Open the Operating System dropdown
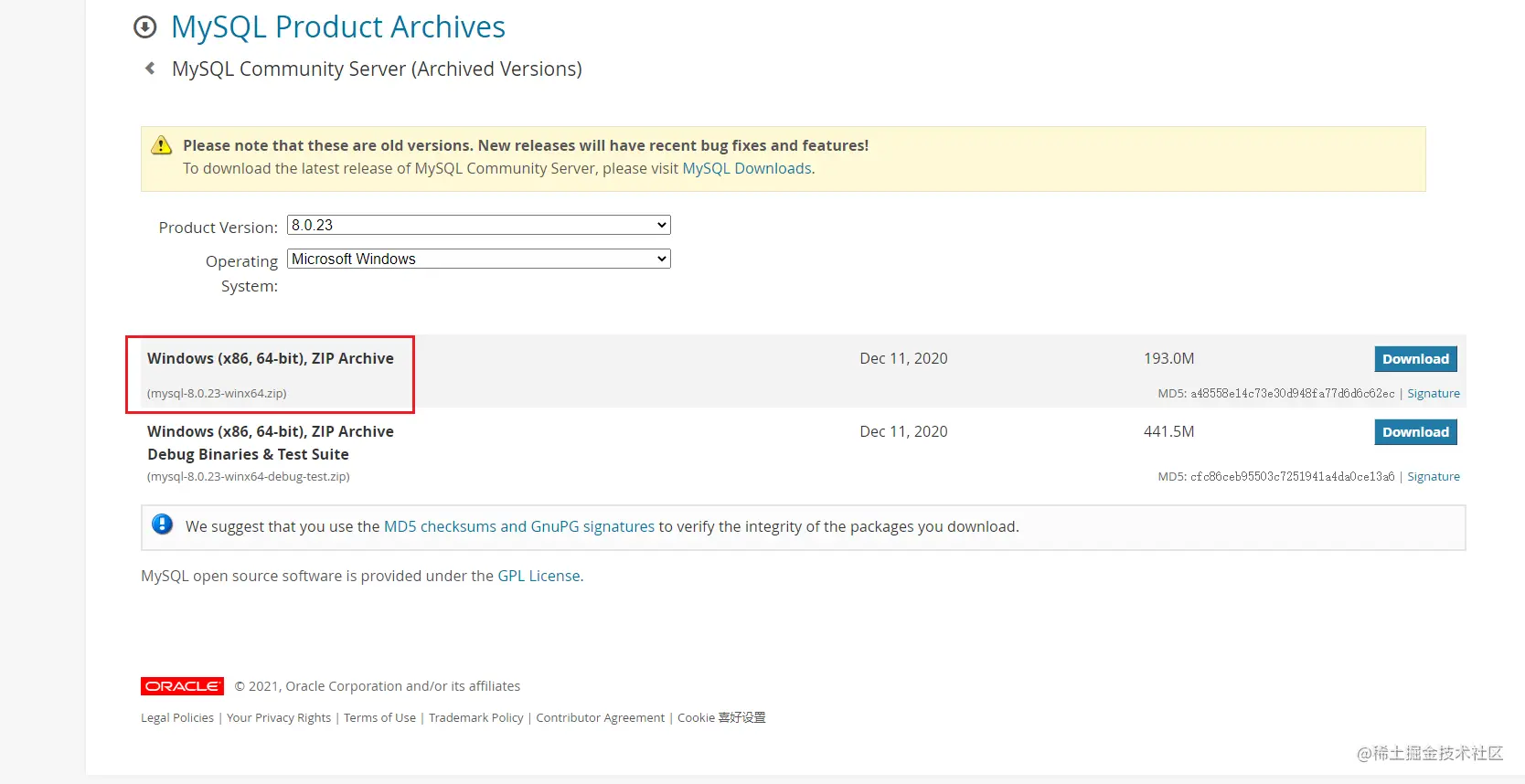Screen dimensions: 1525x784 (x=479, y=259)
